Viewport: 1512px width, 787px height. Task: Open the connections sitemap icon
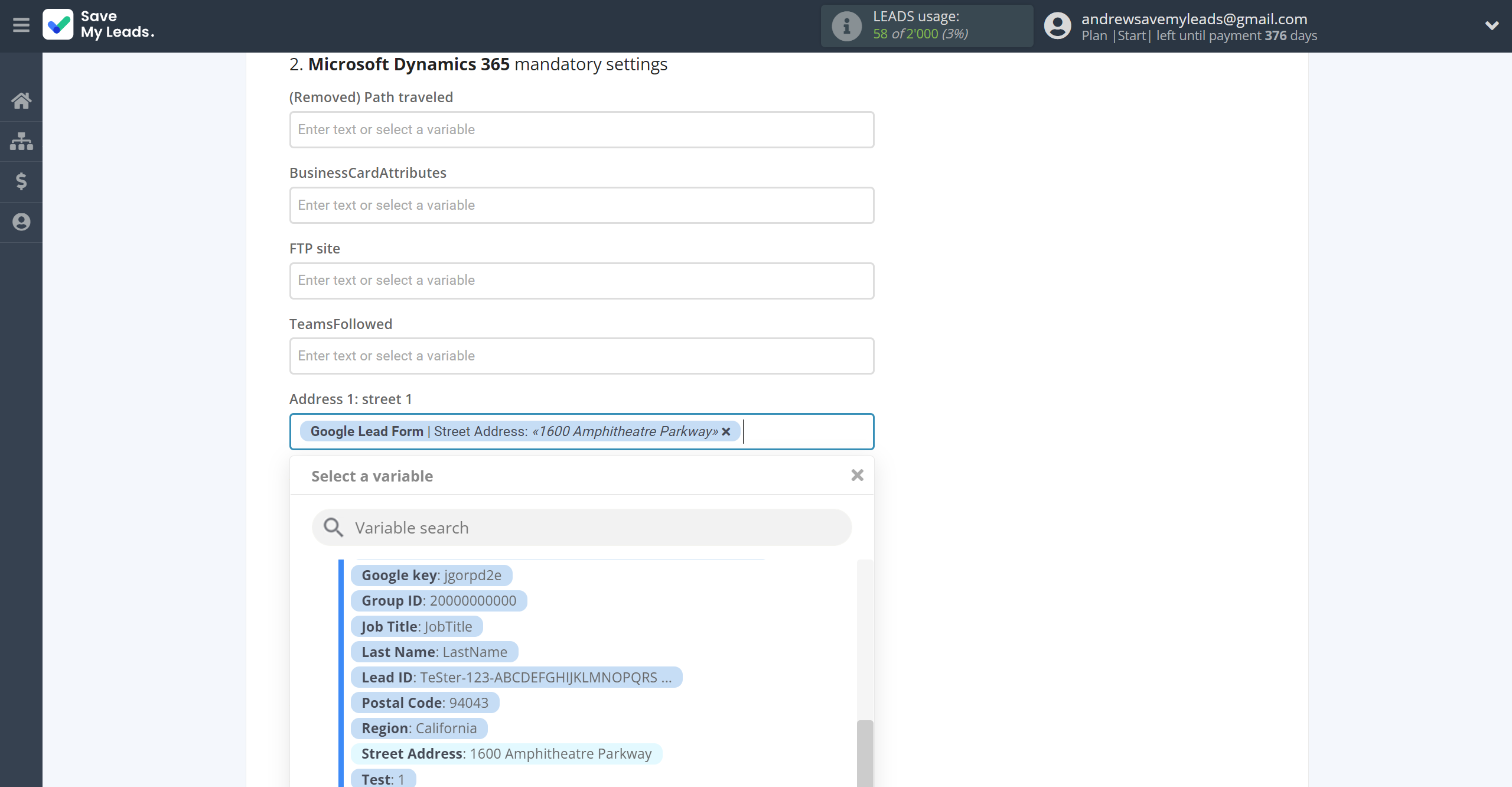[x=21, y=141]
